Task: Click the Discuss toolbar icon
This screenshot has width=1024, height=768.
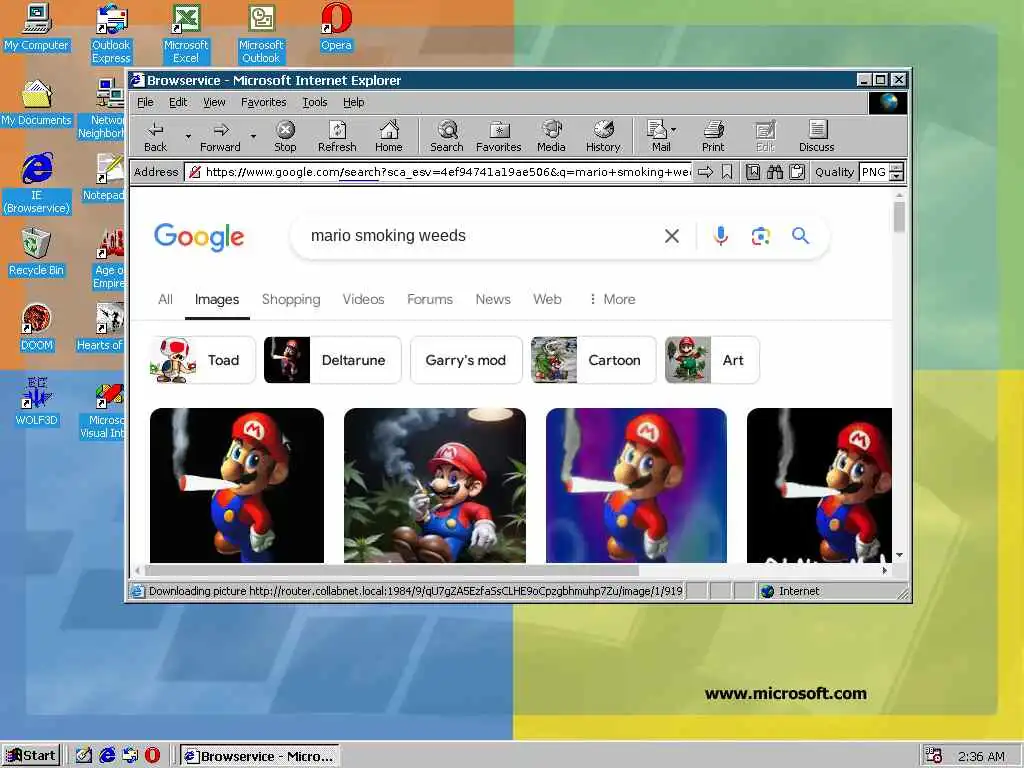Action: [816, 136]
